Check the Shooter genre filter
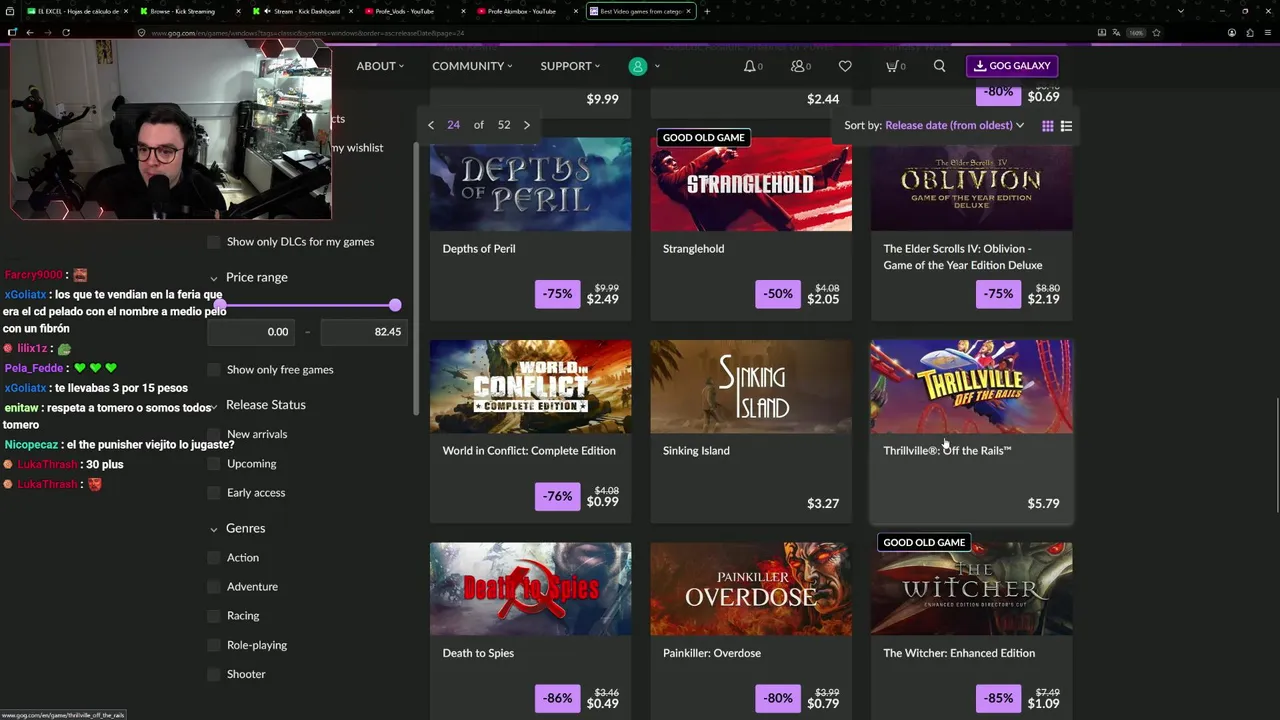This screenshot has height=720, width=1280. [214, 674]
